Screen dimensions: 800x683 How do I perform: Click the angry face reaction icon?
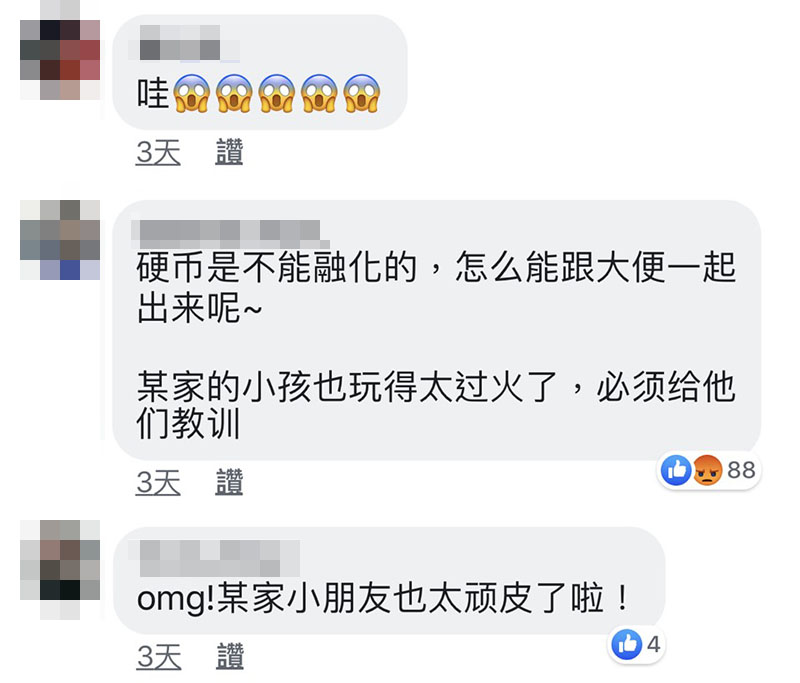[707, 470]
